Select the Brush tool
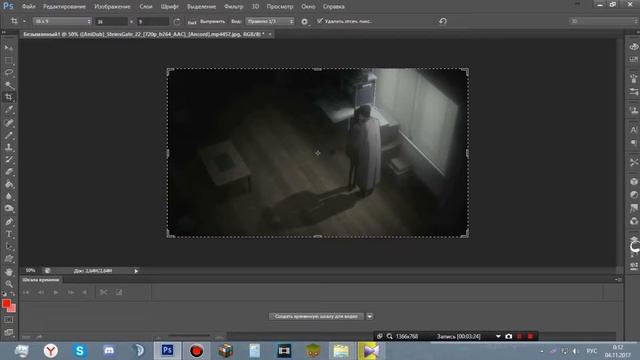 9,135
